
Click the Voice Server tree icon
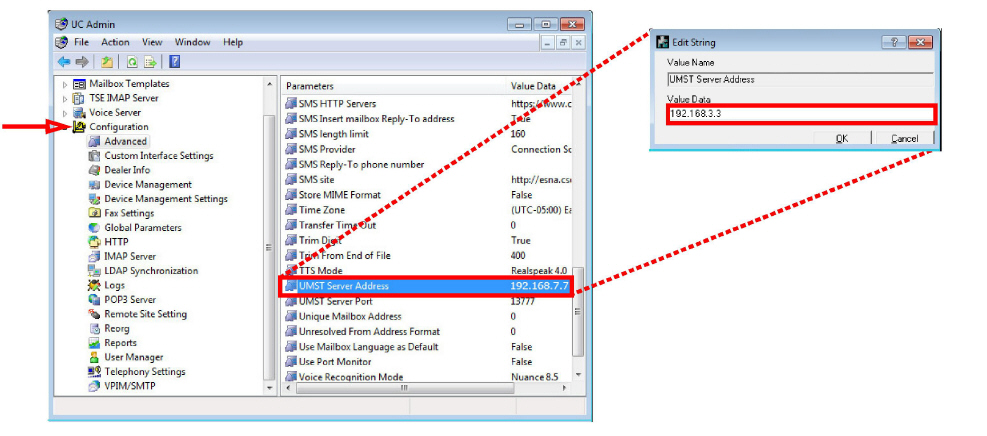coord(79,113)
